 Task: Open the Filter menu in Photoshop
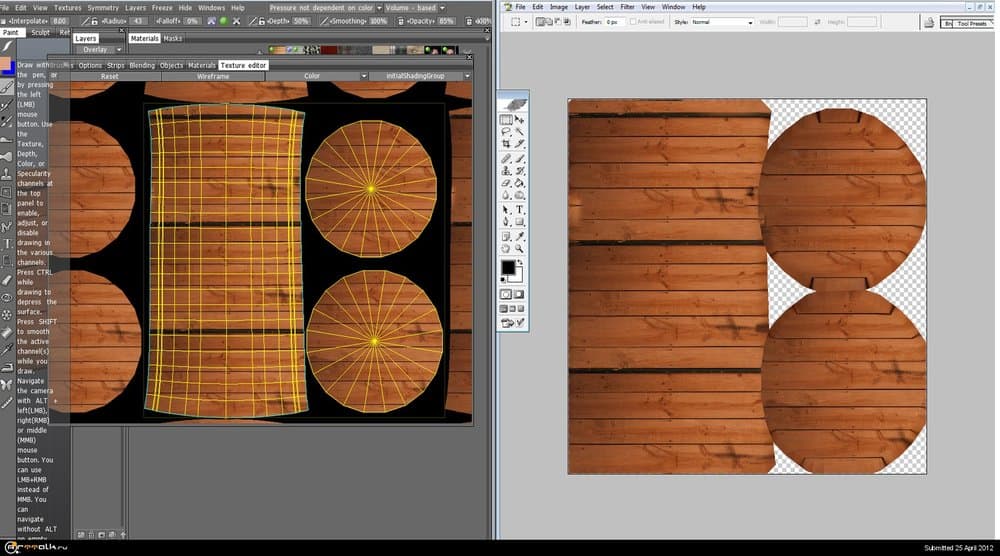[628, 7]
